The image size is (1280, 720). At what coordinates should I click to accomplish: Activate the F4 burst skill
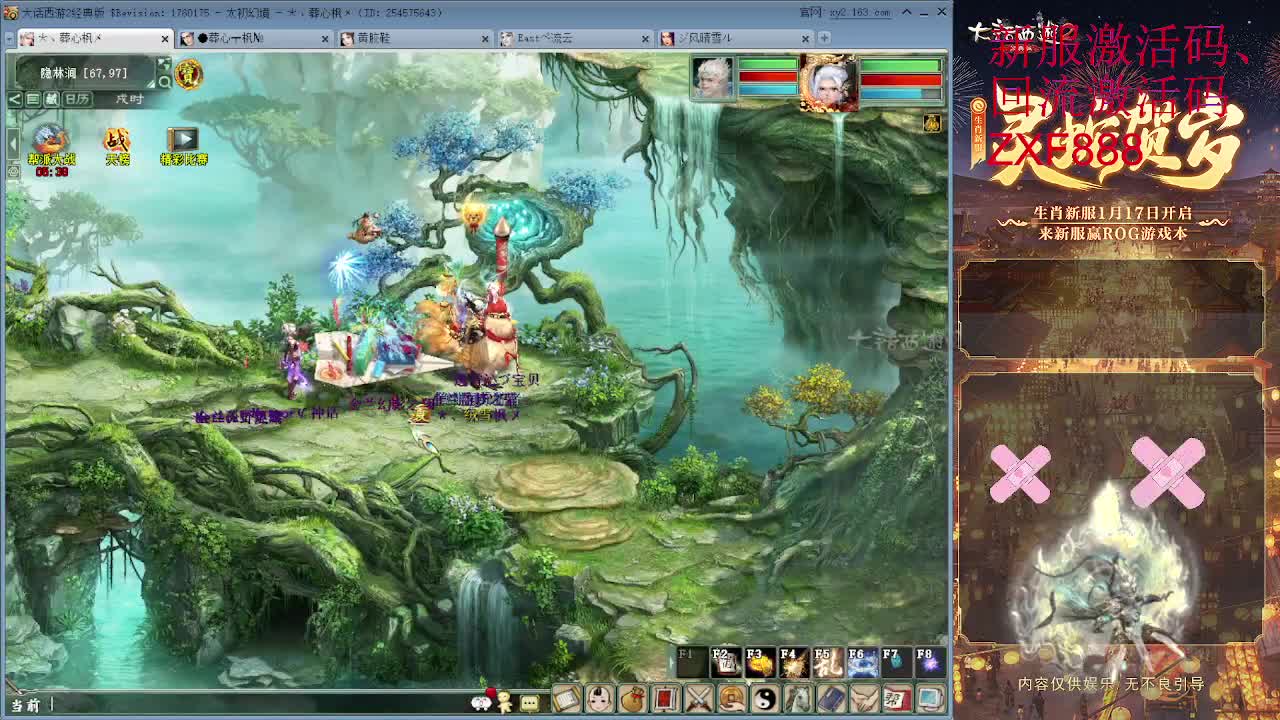point(793,661)
